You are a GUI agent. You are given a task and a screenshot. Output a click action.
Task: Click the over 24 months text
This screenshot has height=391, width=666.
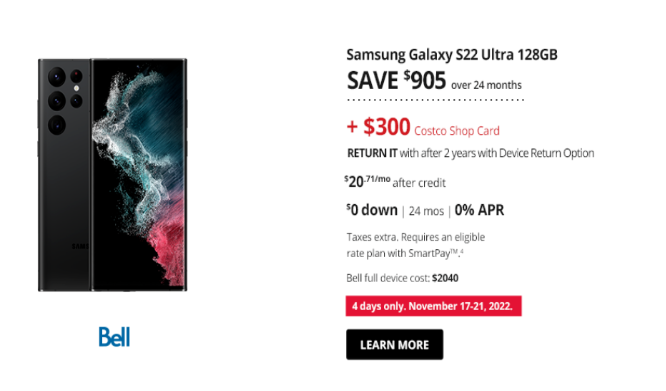[x=486, y=85]
